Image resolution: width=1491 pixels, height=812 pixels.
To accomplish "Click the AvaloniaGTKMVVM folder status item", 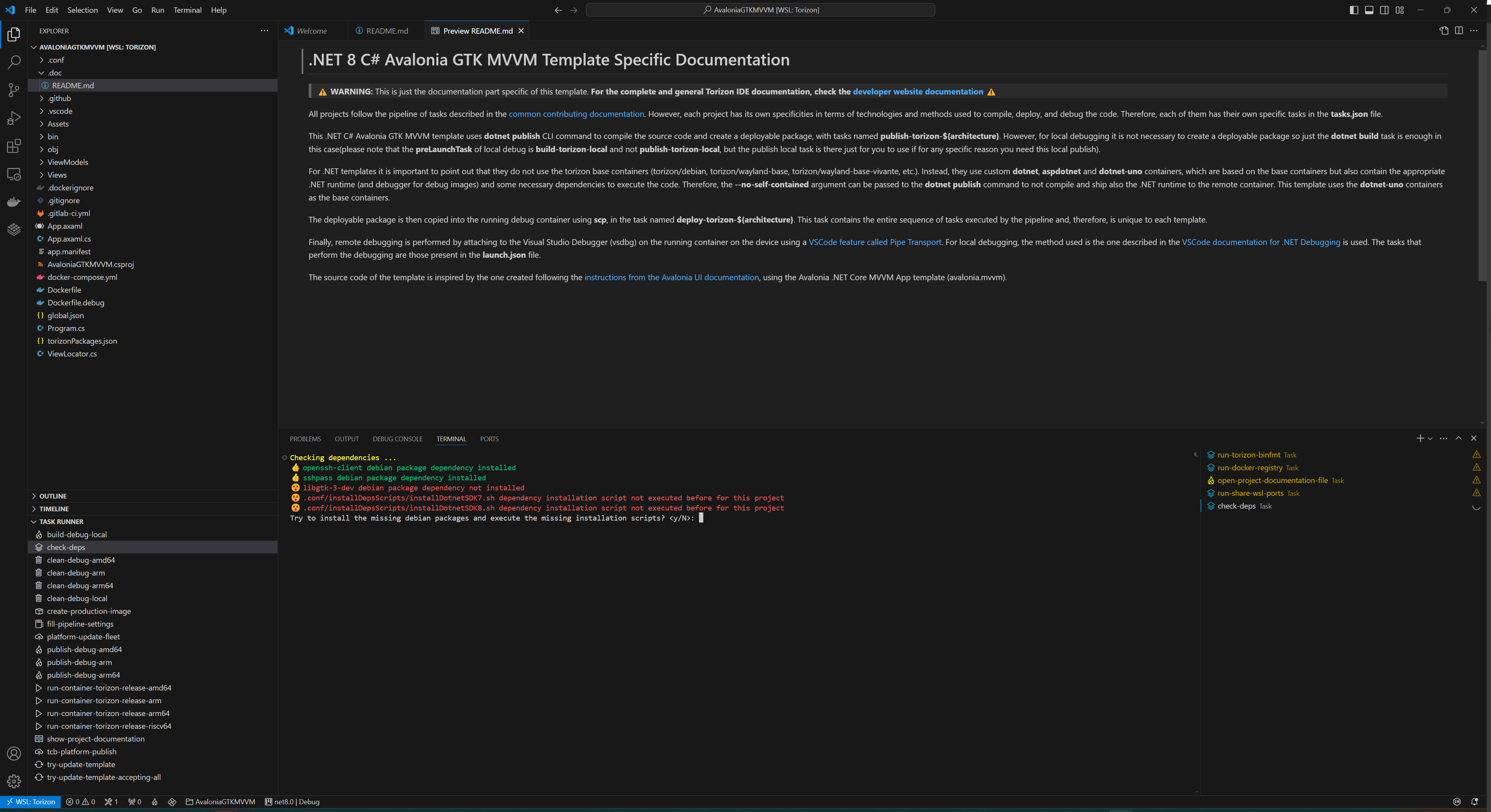I will [220, 802].
